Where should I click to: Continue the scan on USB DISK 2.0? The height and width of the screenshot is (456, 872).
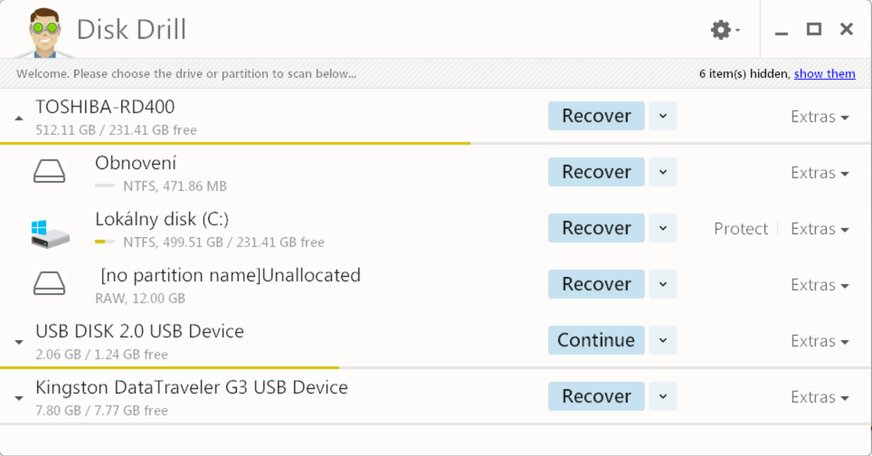click(x=596, y=340)
